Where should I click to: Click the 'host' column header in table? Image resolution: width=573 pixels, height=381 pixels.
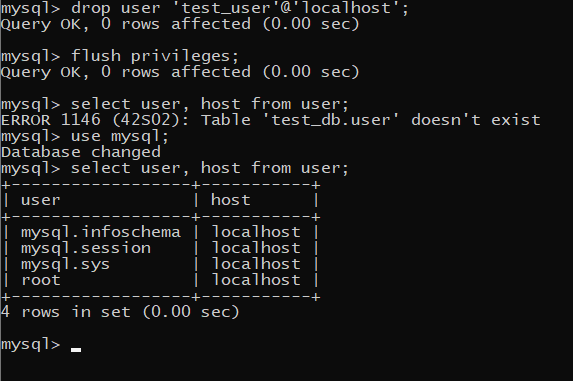tap(231, 200)
